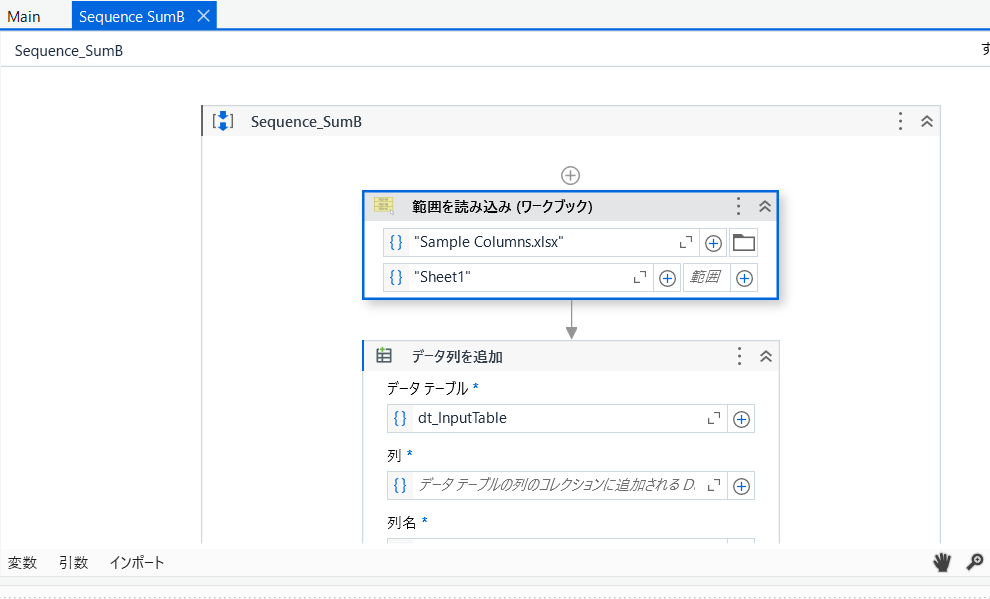Expand editor for Sample Columns.xlsx field
Screen dimensions: 990x599
click(686, 242)
